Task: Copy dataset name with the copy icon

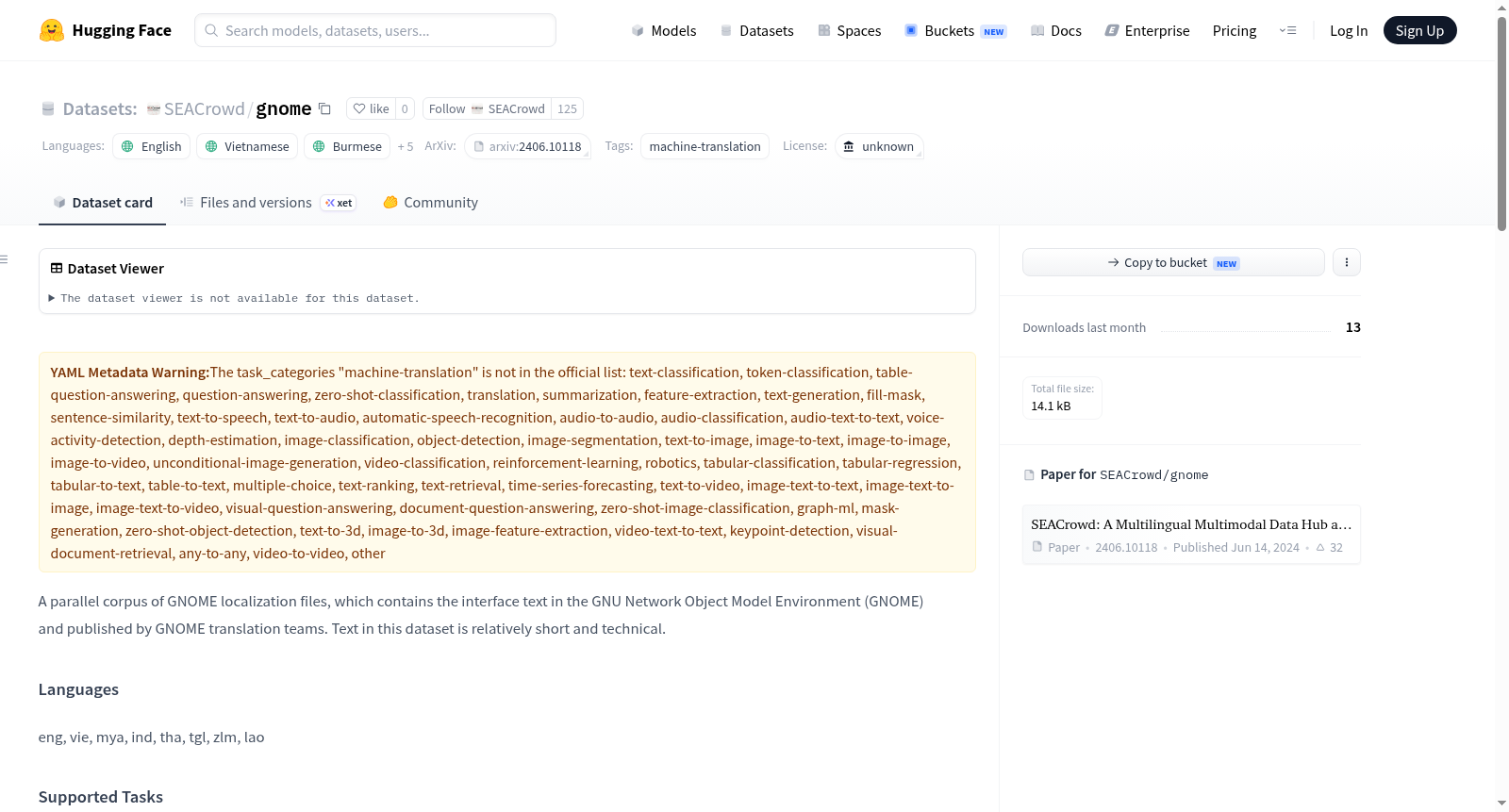Action: pyautogui.click(x=324, y=108)
